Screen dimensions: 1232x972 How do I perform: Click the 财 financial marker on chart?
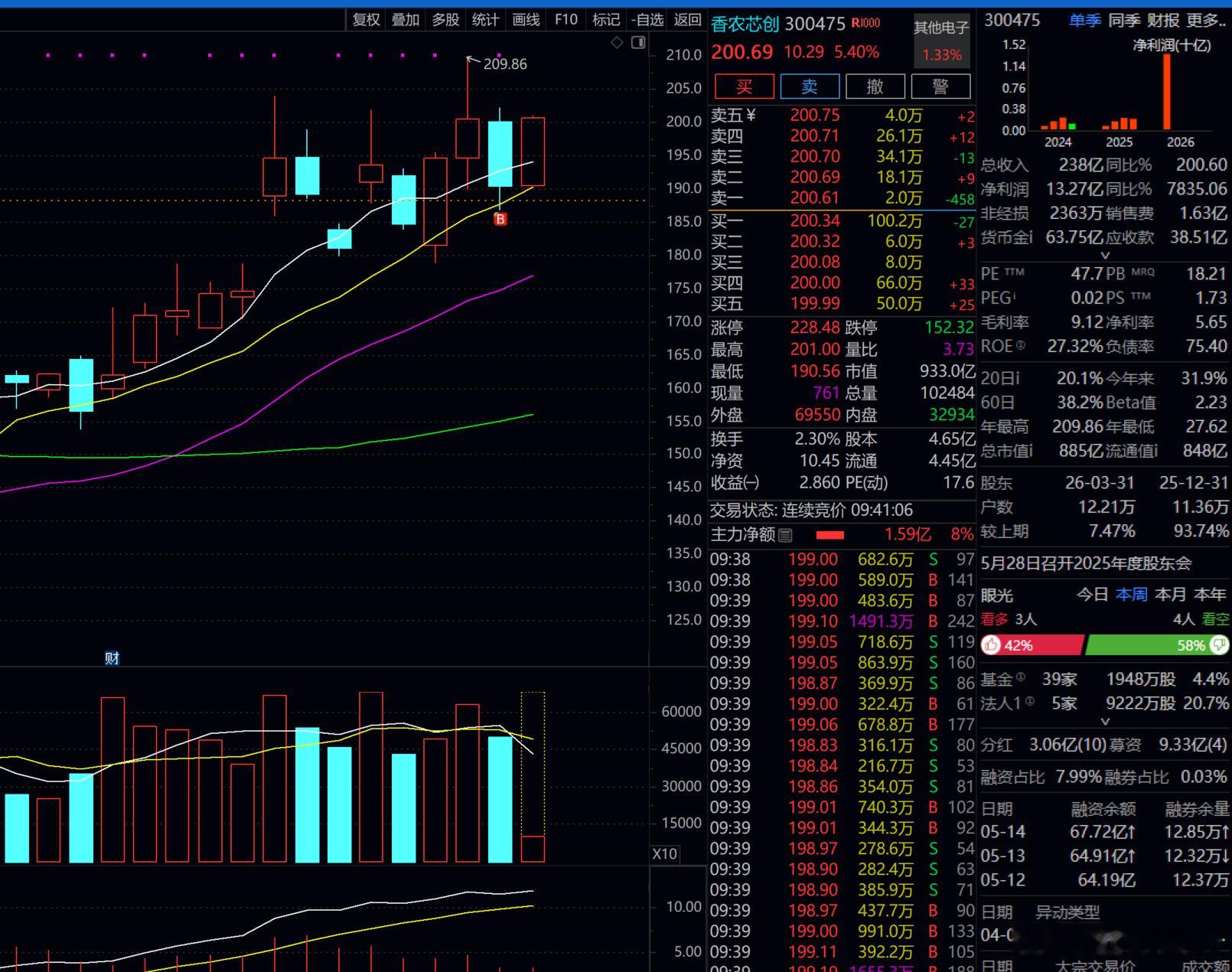pos(112,658)
